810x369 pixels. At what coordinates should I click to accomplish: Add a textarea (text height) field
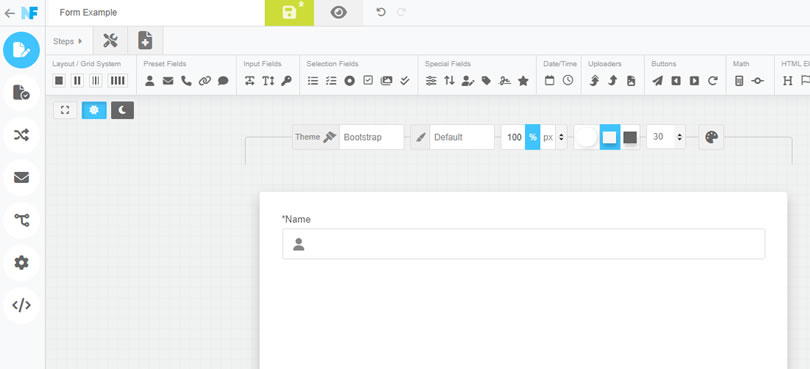click(268, 81)
